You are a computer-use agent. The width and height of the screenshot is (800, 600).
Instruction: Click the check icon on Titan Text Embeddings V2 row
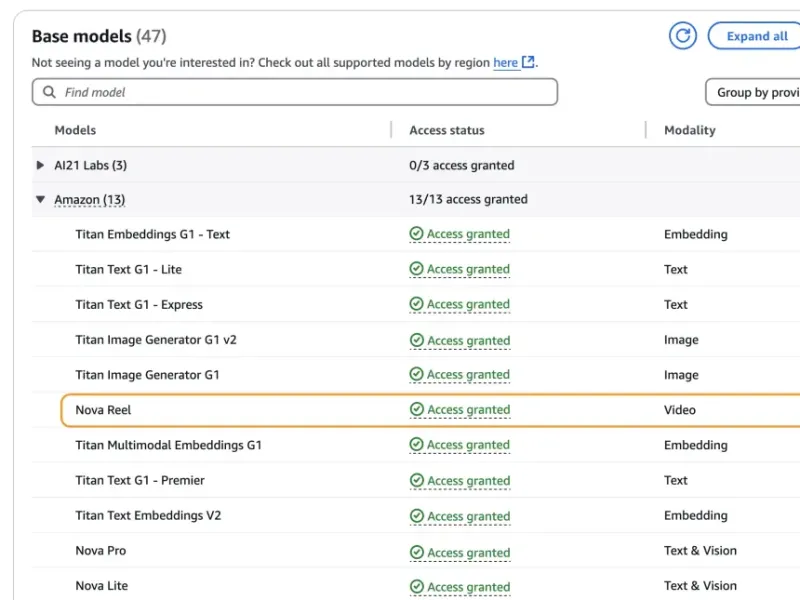[x=417, y=516]
